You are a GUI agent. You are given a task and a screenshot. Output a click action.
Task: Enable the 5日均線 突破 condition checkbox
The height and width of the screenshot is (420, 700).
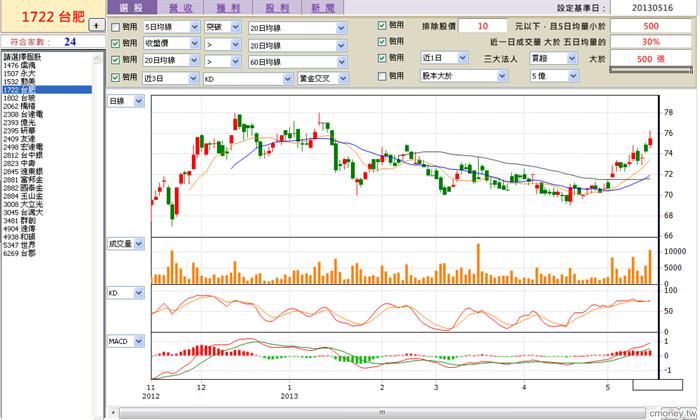click(115, 27)
